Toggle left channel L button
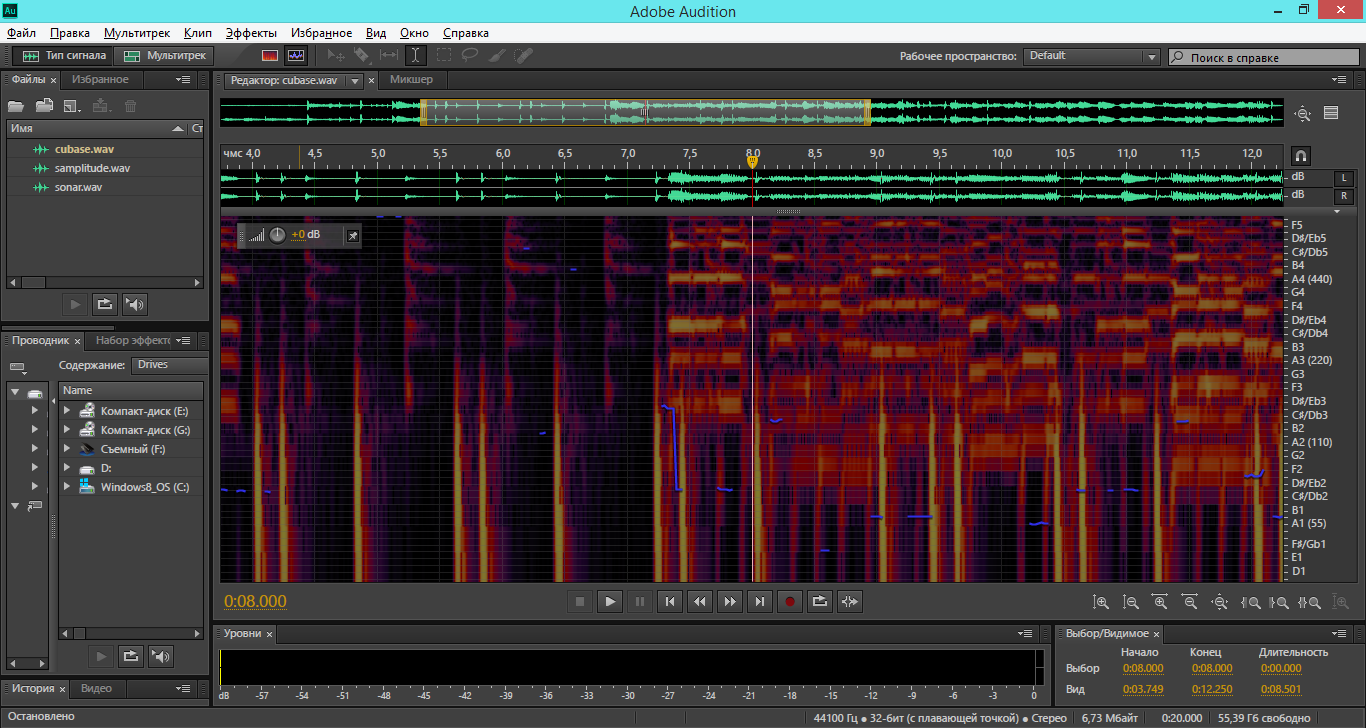The height and width of the screenshot is (728, 1366). pyautogui.click(x=1345, y=178)
